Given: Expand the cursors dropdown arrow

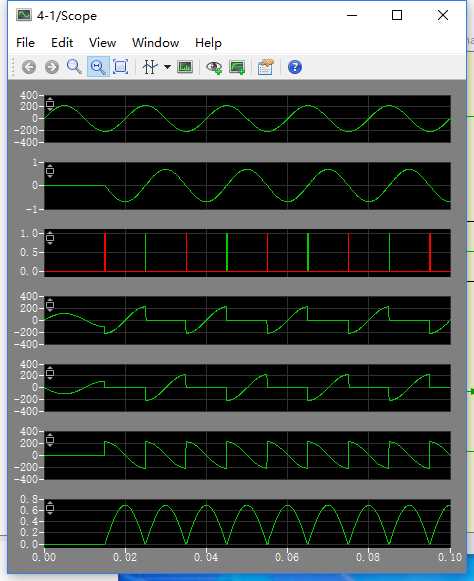Looking at the screenshot, I should click(x=168, y=67).
